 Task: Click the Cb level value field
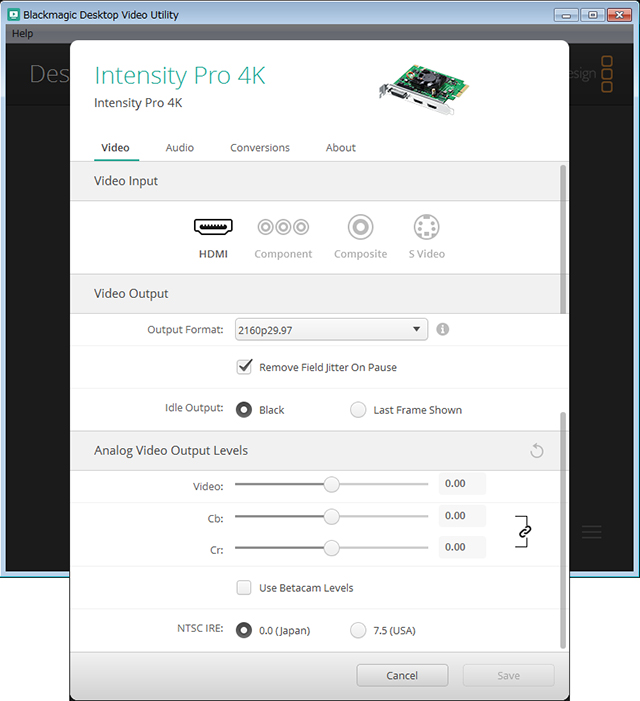click(x=462, y=516)
